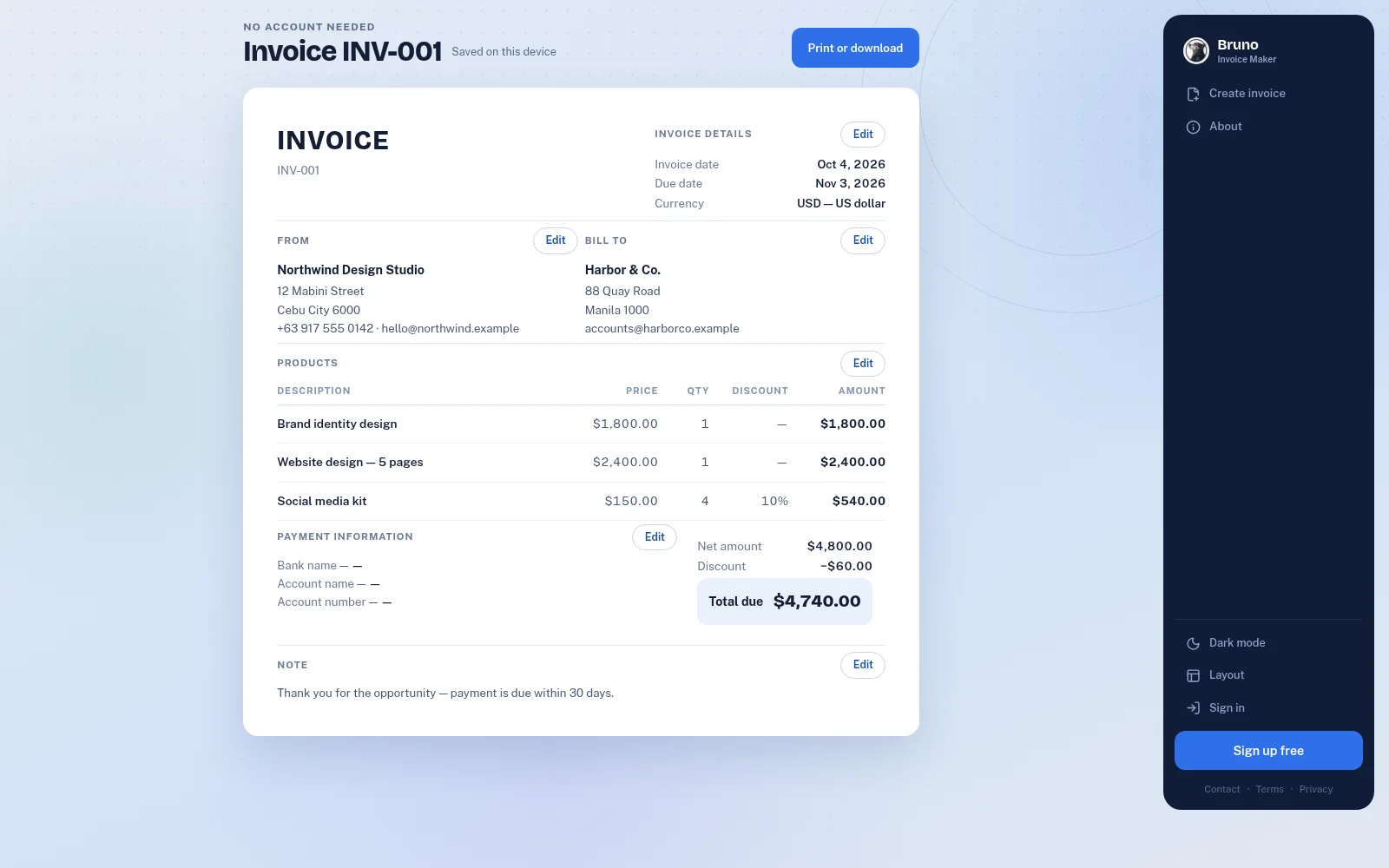
Task: Click the Brand identity design row description
Action: point(337,424)
